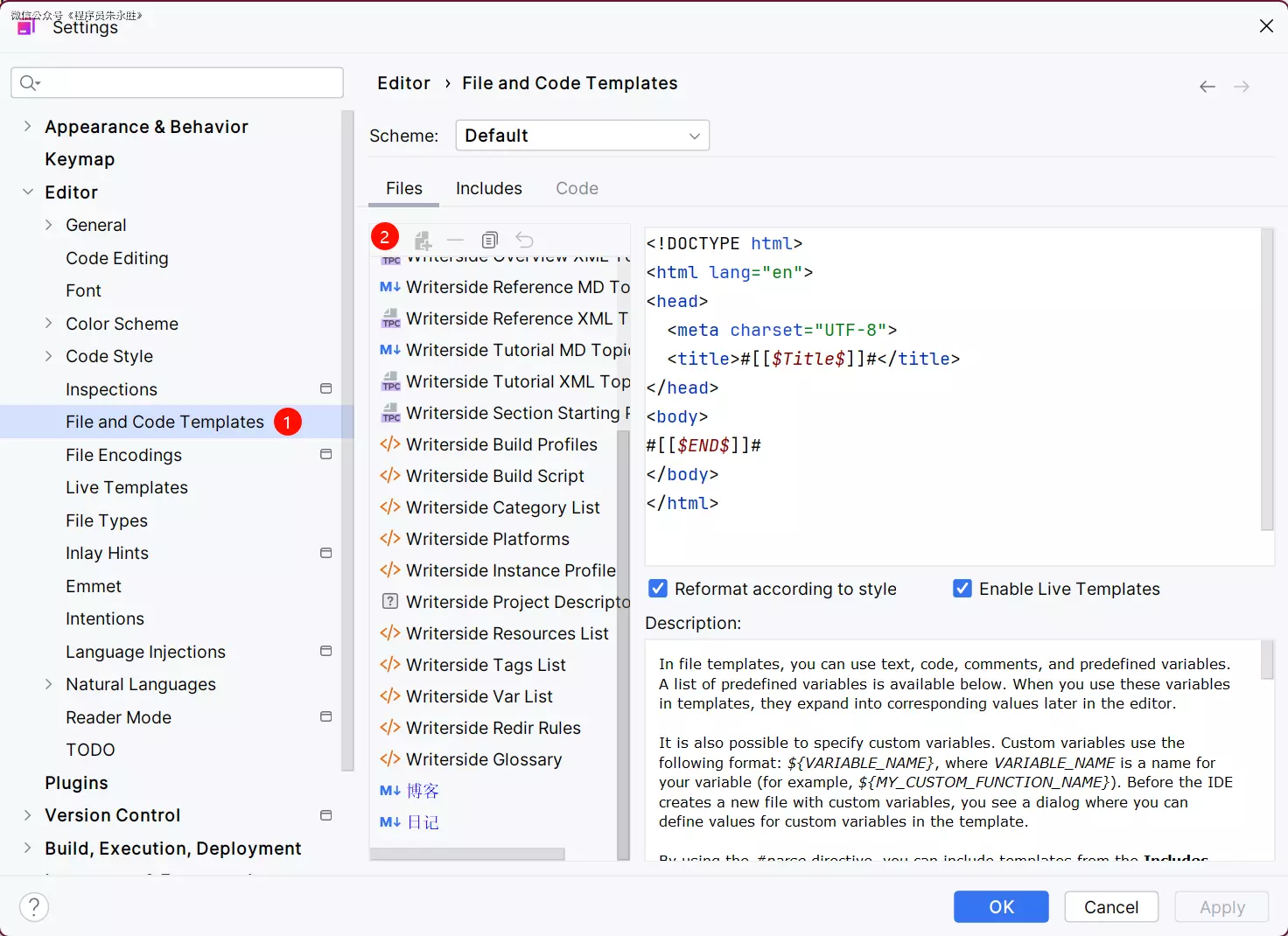The image size is (1288, 936).
Task: Collapse the Editor tree node
Action: coord(28,192)
